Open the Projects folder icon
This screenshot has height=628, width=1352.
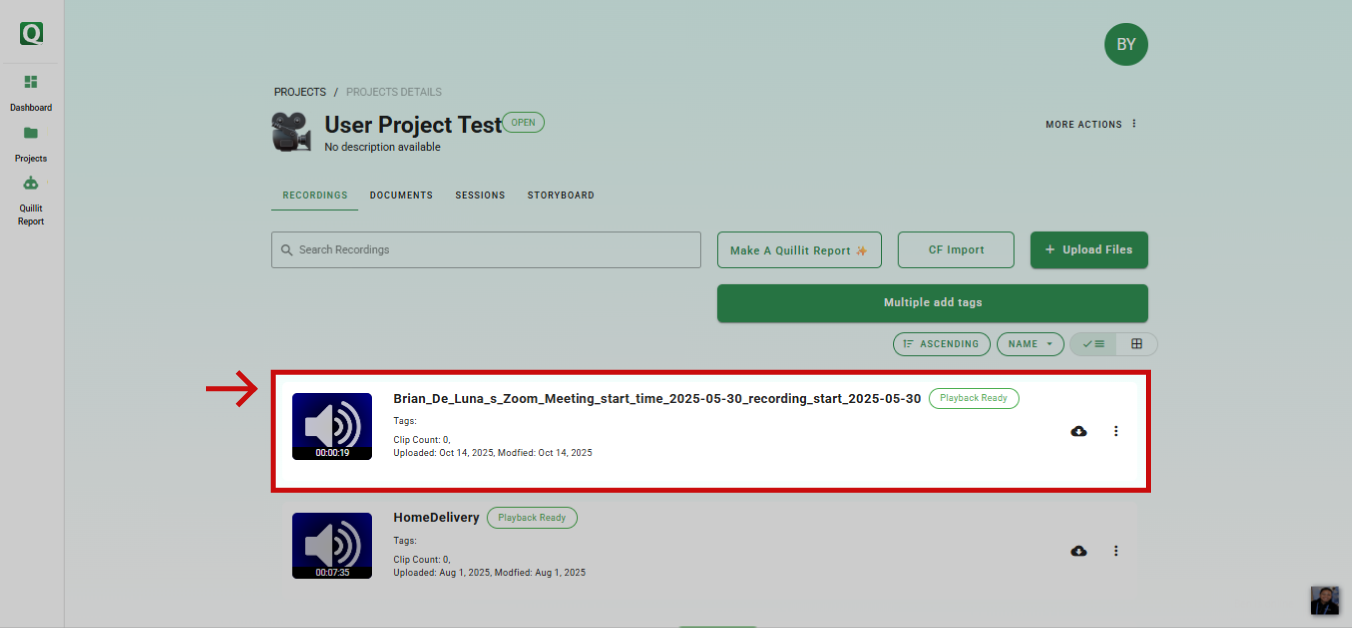pos(31,133)
